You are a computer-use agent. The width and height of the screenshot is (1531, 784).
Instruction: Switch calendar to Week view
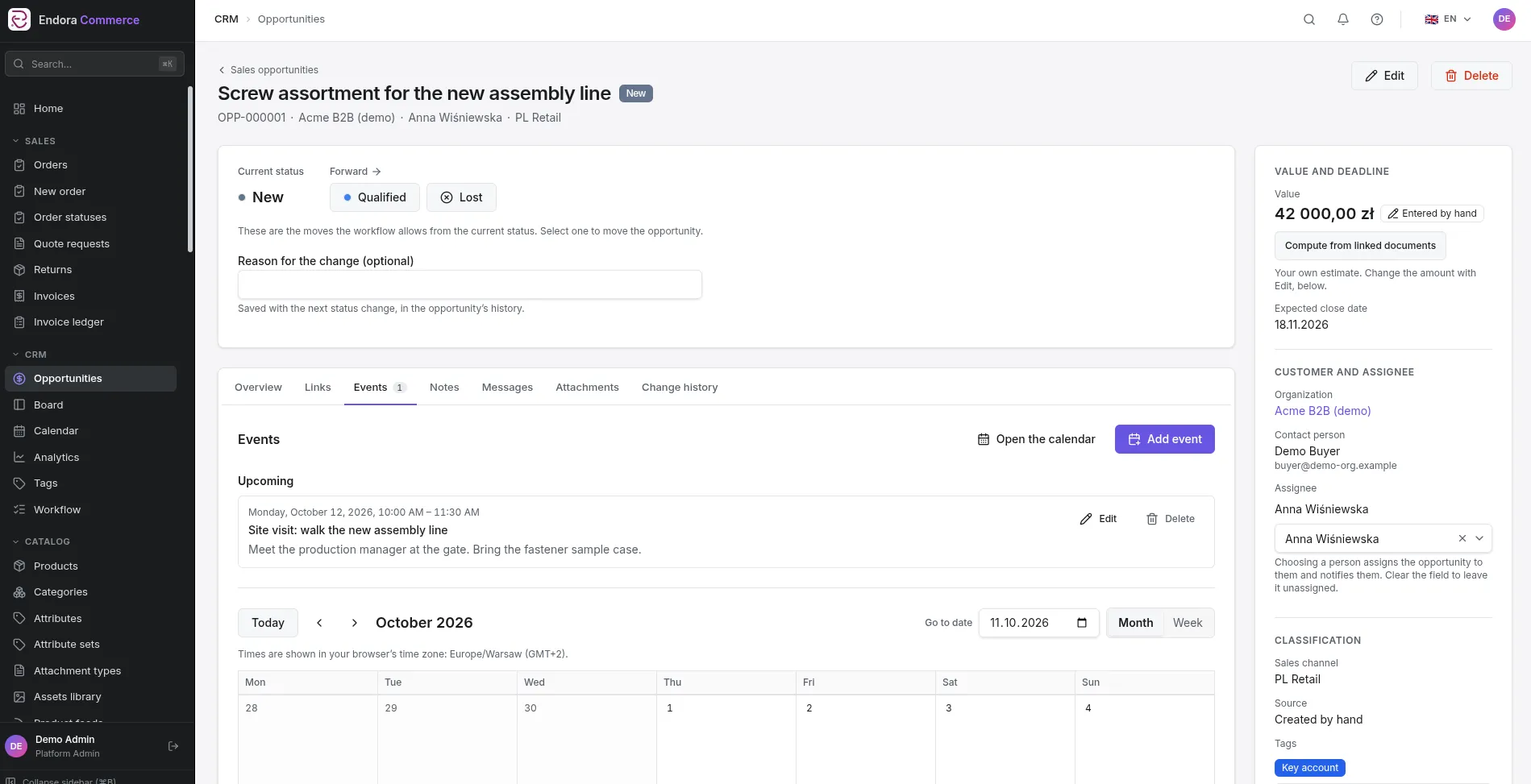tap(1188, 623)
